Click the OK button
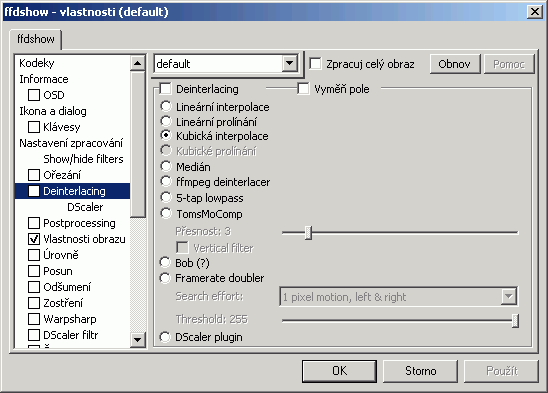 pos(339,371)
